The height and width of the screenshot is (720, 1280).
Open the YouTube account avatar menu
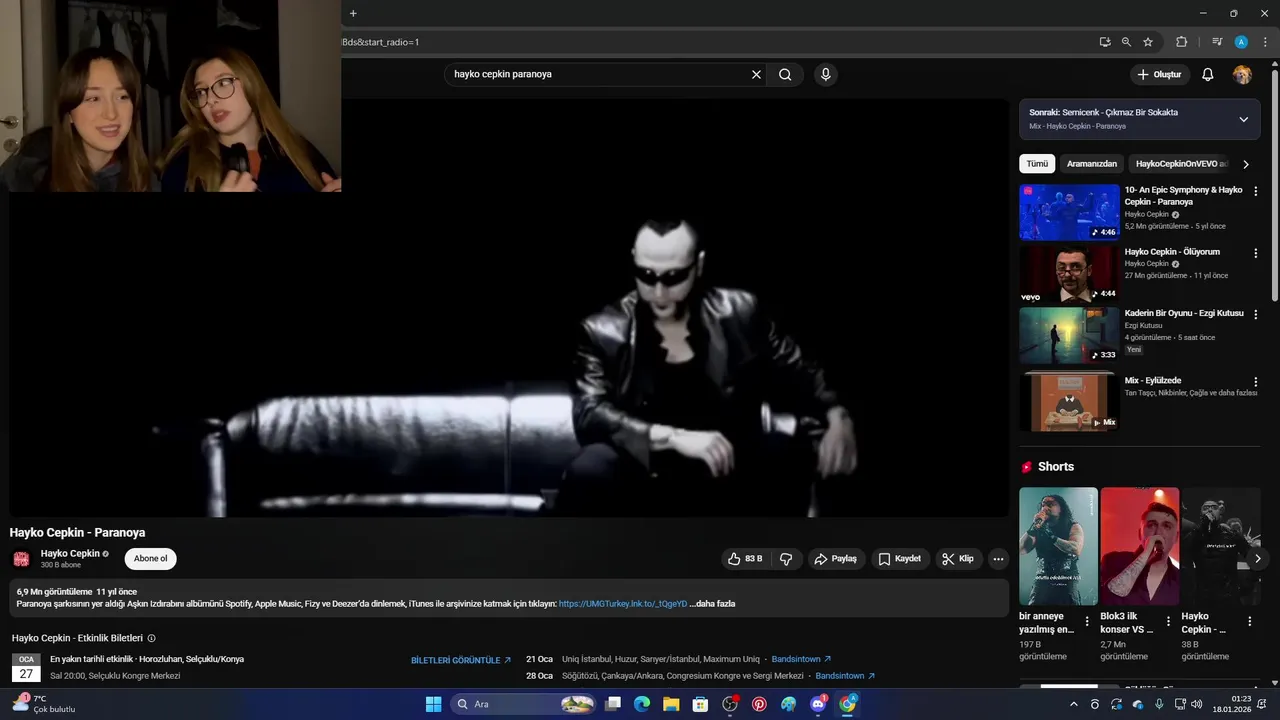tap(1242, 75)
